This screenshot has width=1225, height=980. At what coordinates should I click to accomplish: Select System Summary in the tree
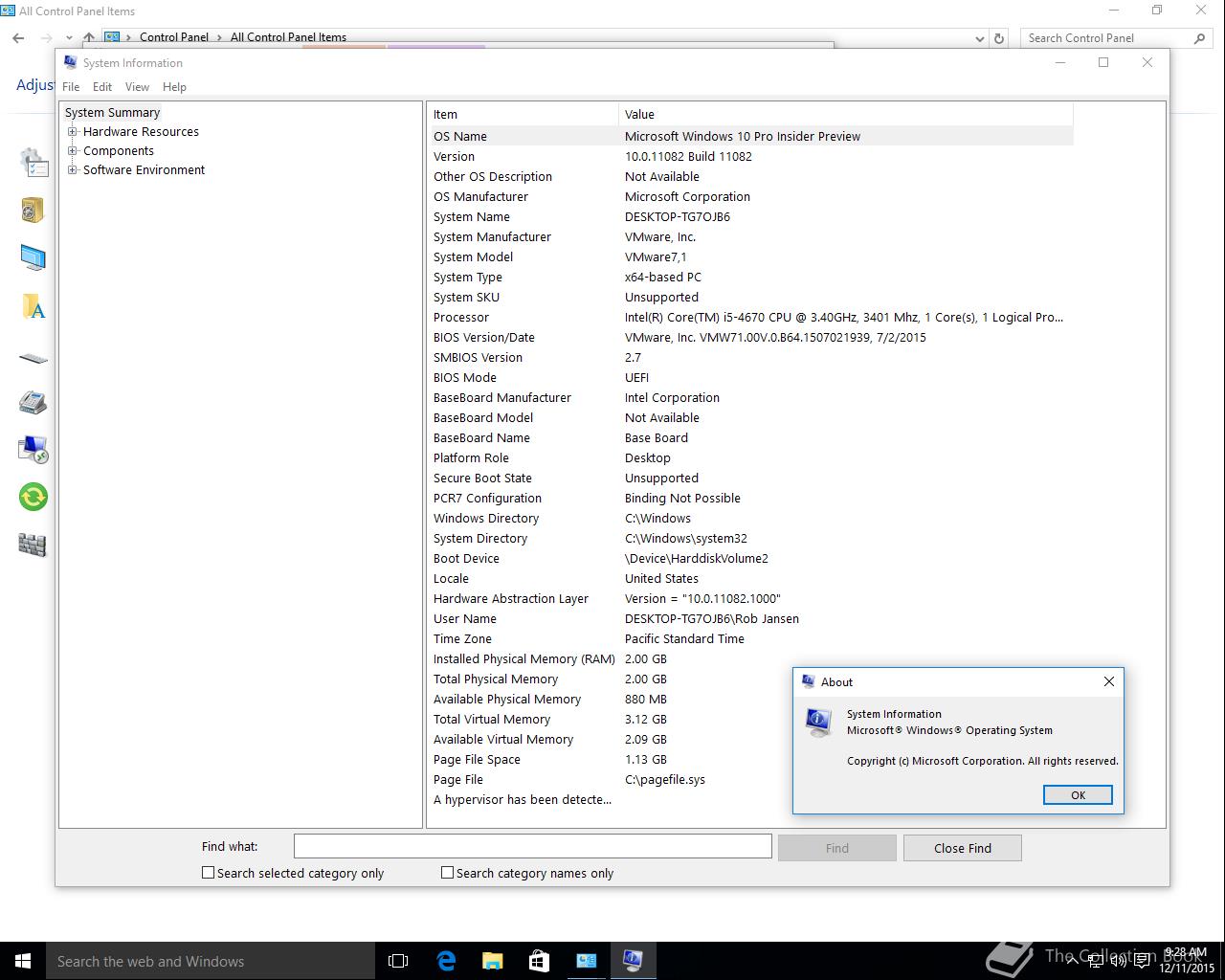(112, 113)
